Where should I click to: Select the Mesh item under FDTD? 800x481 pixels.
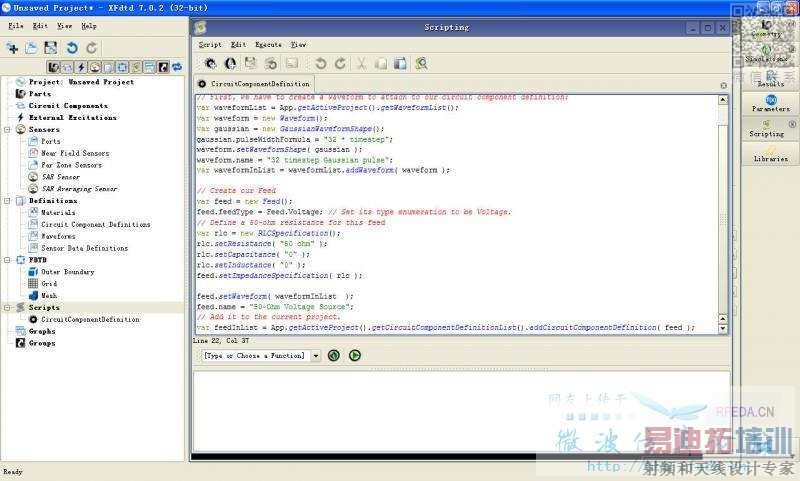point(49,295)
